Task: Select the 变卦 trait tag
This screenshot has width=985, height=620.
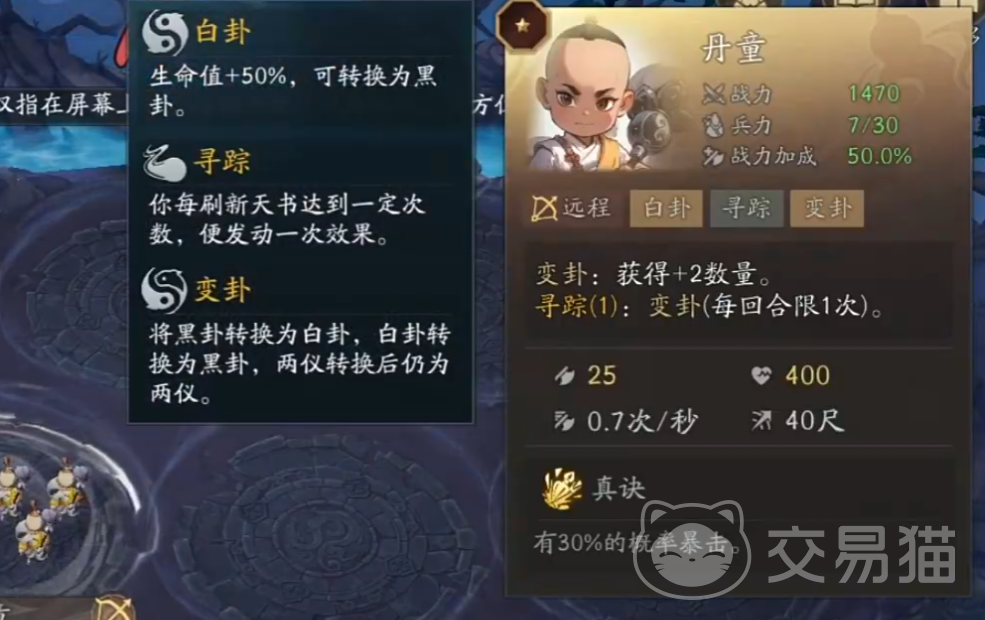Action: click(x=827, y=208)
